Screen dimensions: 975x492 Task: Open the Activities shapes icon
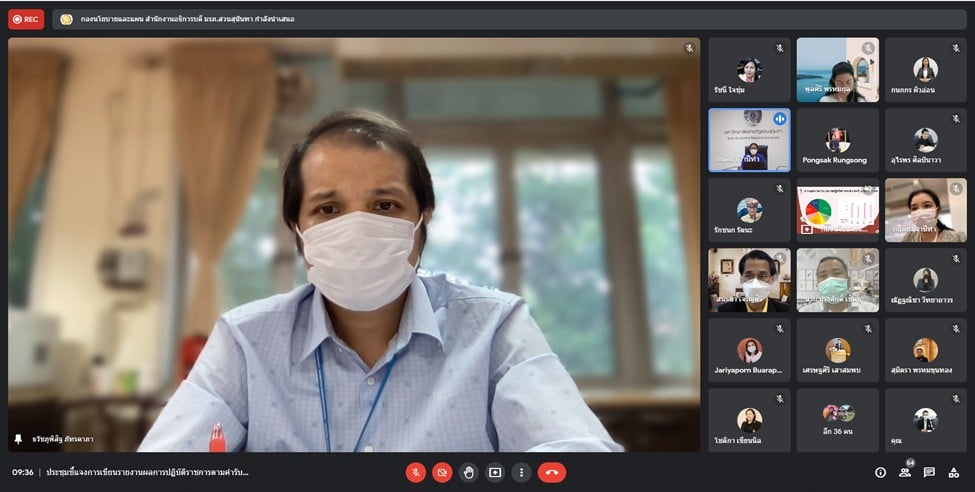tap(954, 472)
